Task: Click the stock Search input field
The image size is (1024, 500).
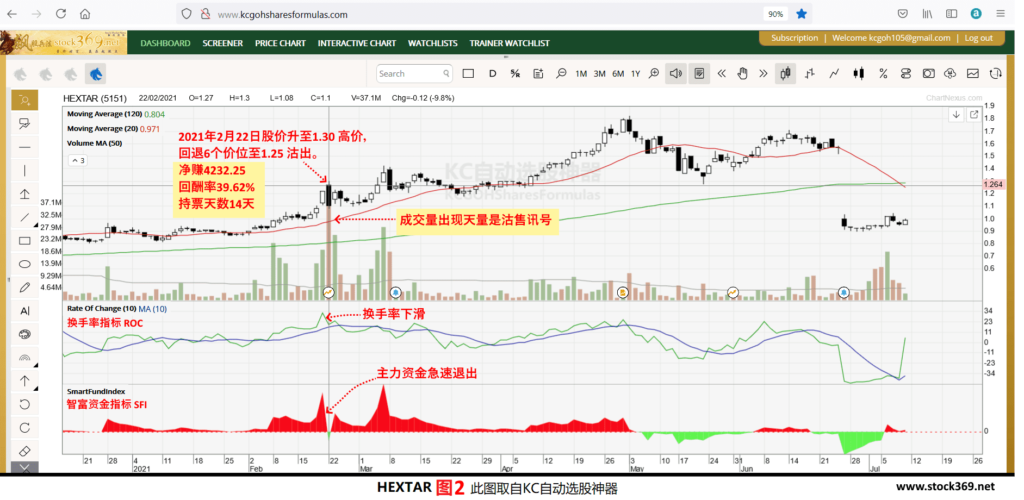Action: click(415, 74)
